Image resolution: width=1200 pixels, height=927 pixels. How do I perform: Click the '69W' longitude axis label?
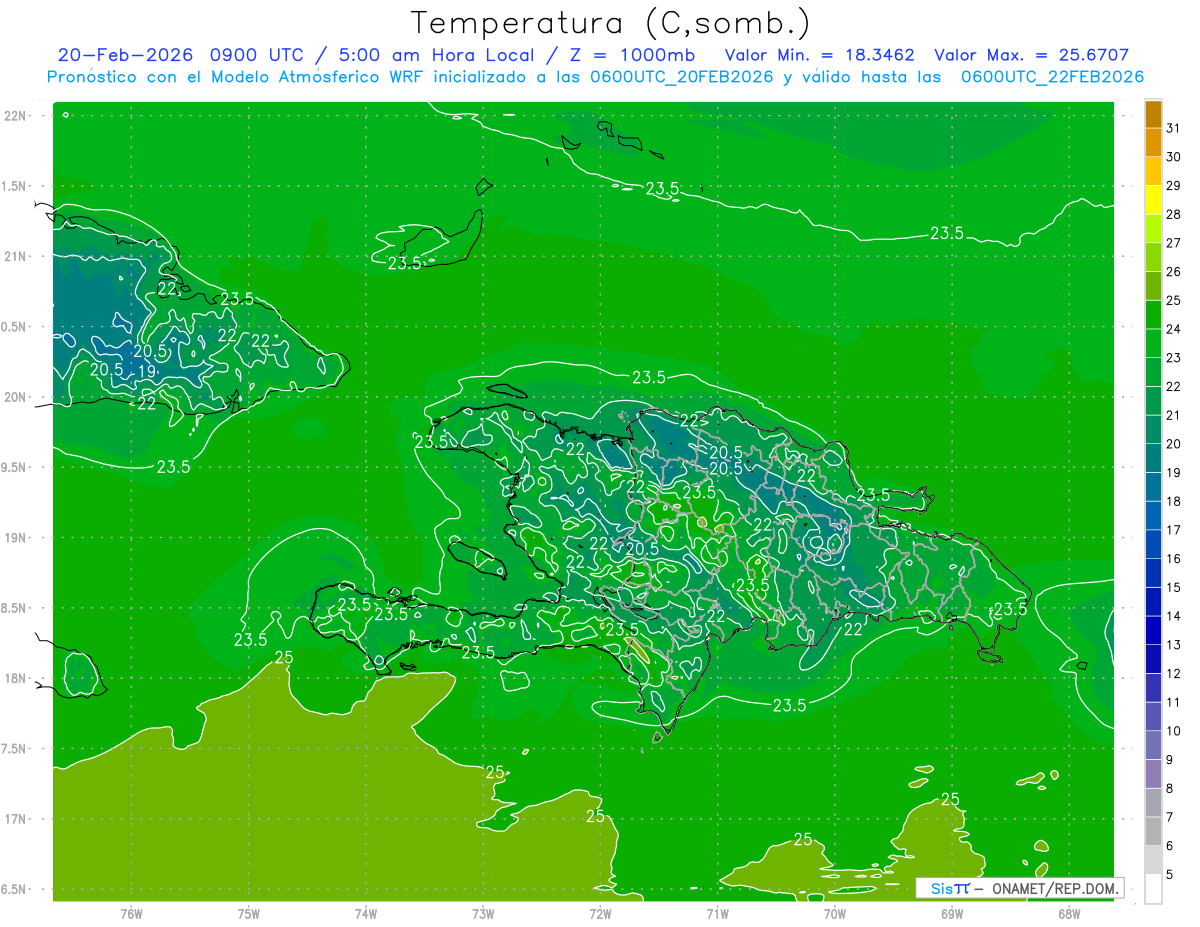(952, 914)
